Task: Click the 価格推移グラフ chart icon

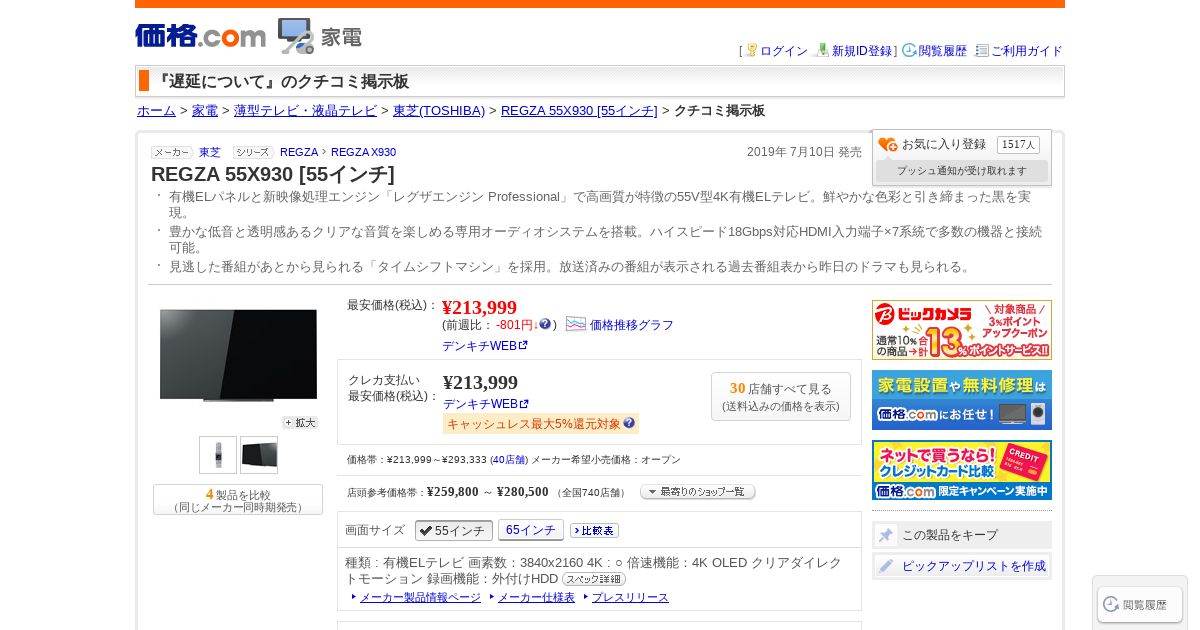Action: tap(576, 324)
